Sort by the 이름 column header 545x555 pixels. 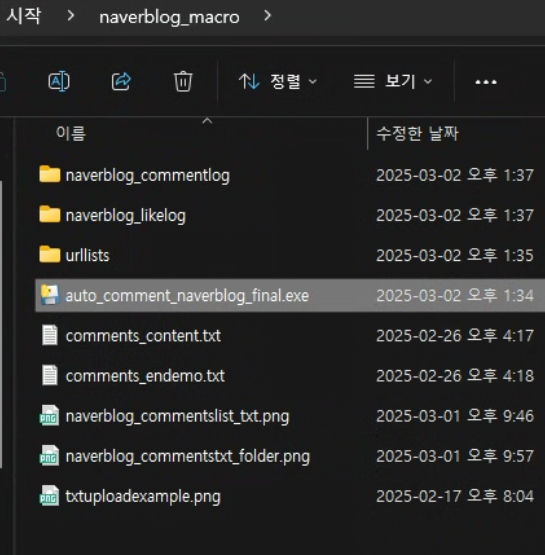point(71,133)
